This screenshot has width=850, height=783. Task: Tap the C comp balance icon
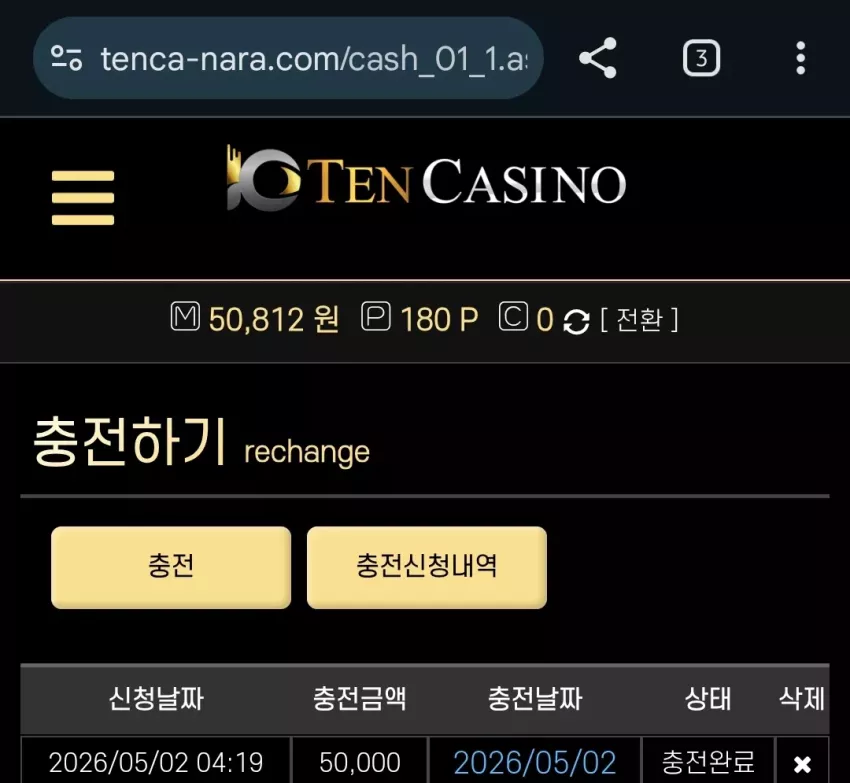(513, 317)
